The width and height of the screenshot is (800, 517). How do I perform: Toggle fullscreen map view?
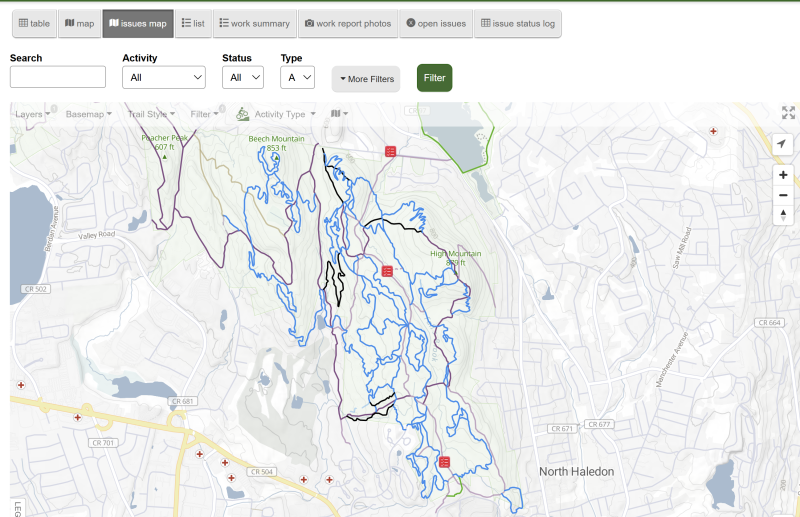click(788, 113)
